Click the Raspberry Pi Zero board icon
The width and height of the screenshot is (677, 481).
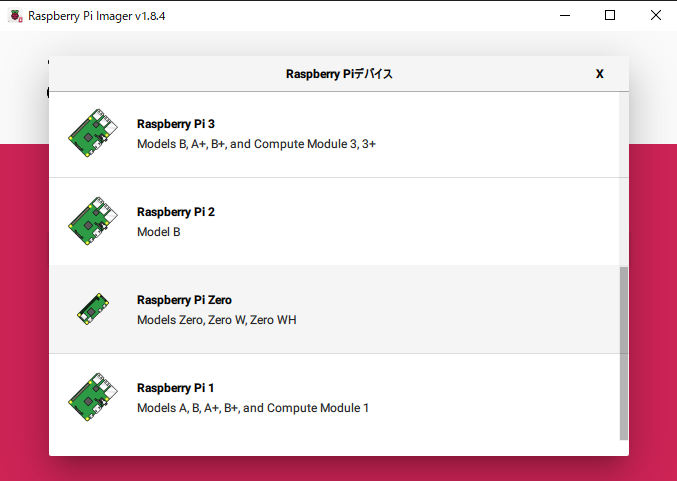[93, 309]
